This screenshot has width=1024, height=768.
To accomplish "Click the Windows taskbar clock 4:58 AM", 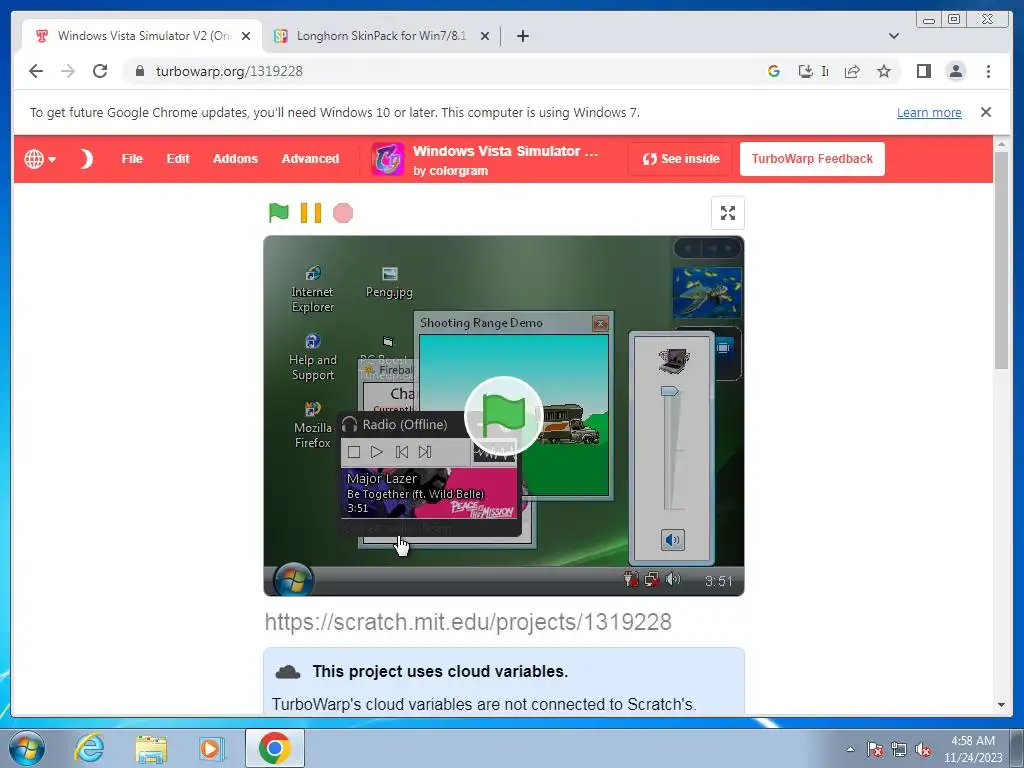I will [x=972, y=748].
